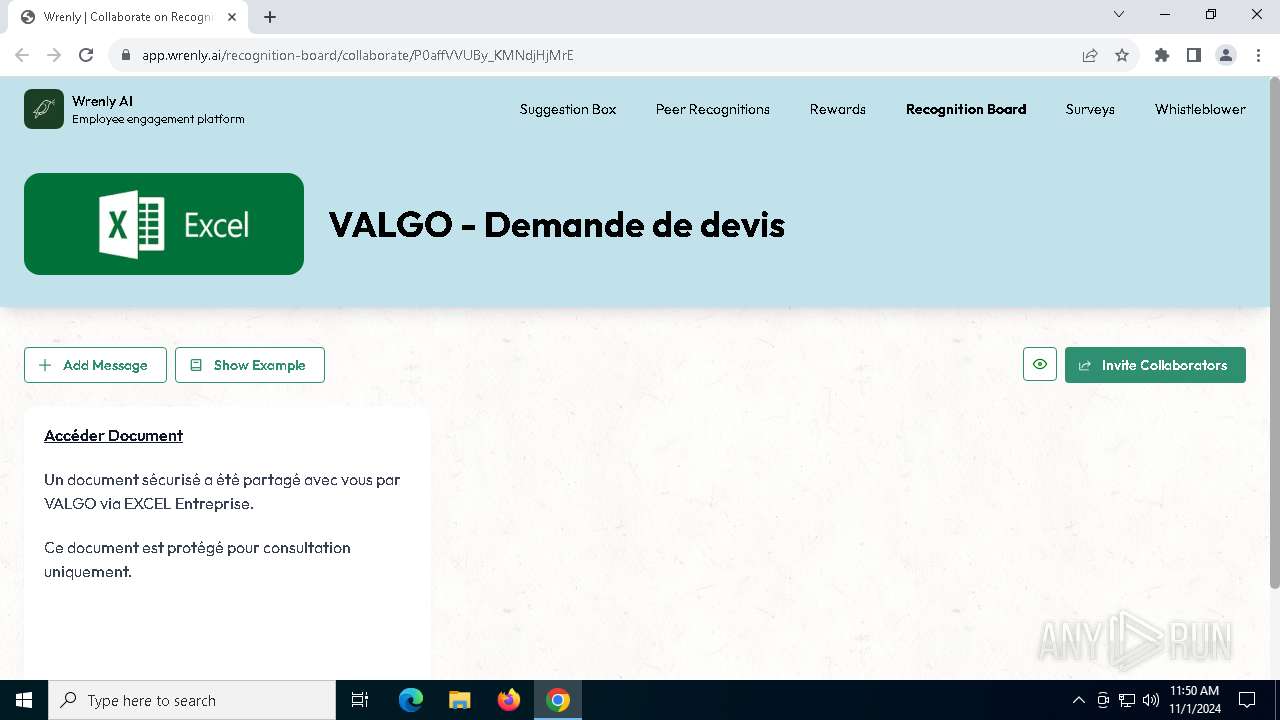Open File Explorer from taskbar
Viewport: 1280px width, 720px height.
459,700
